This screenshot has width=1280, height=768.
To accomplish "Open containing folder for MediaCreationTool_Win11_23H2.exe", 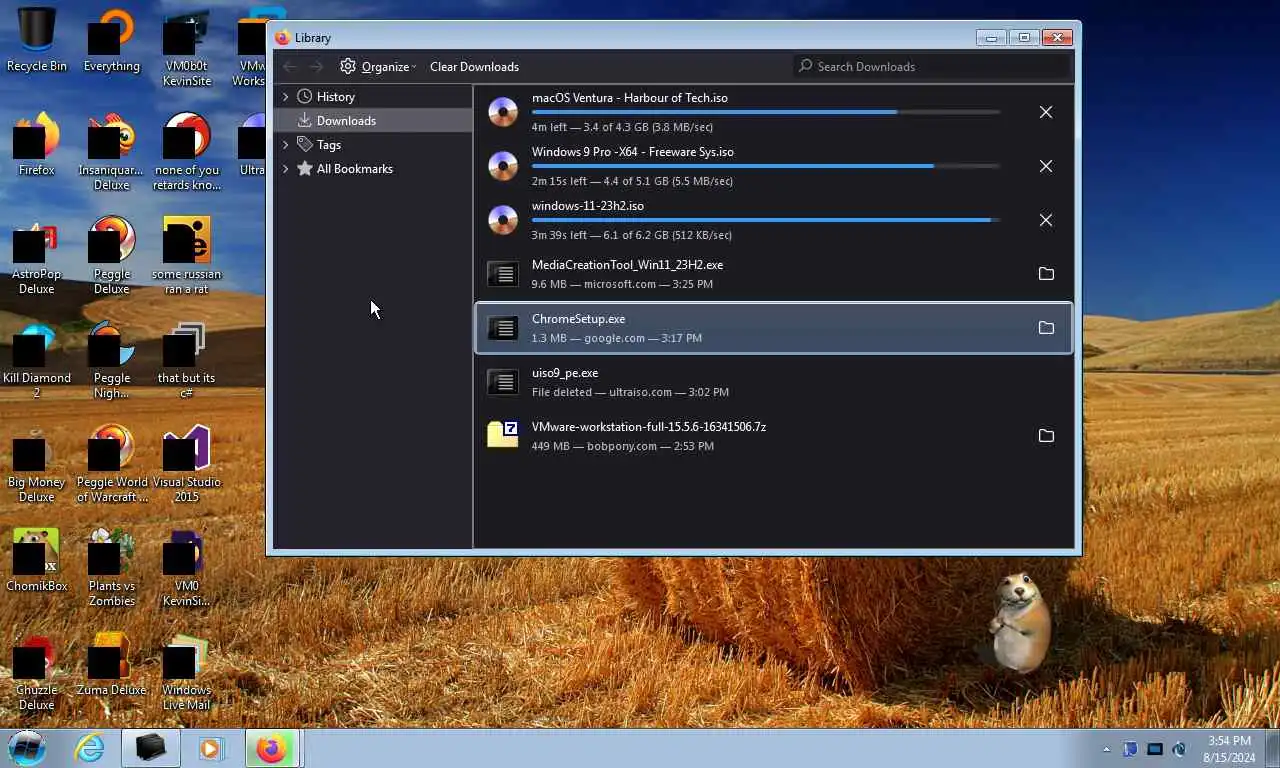I will pyautogui.click(x=1046, y=274).
